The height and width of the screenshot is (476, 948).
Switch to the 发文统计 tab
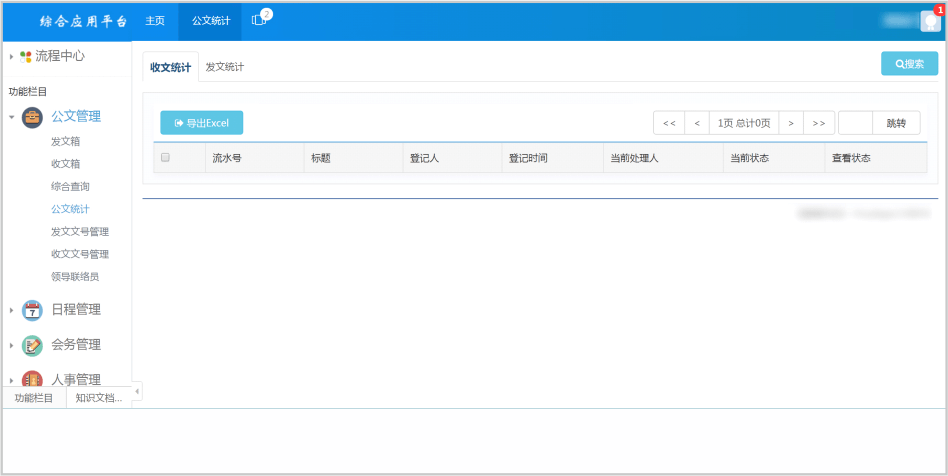[225, 67]
